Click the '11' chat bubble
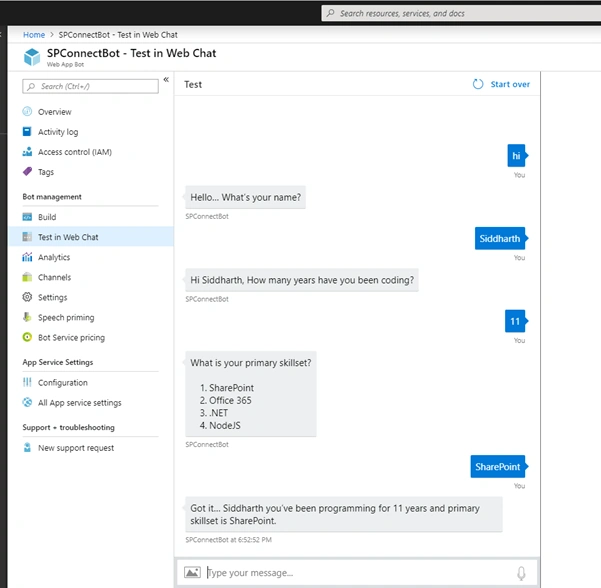Screen dimensions: 601x588 [516, 321]
